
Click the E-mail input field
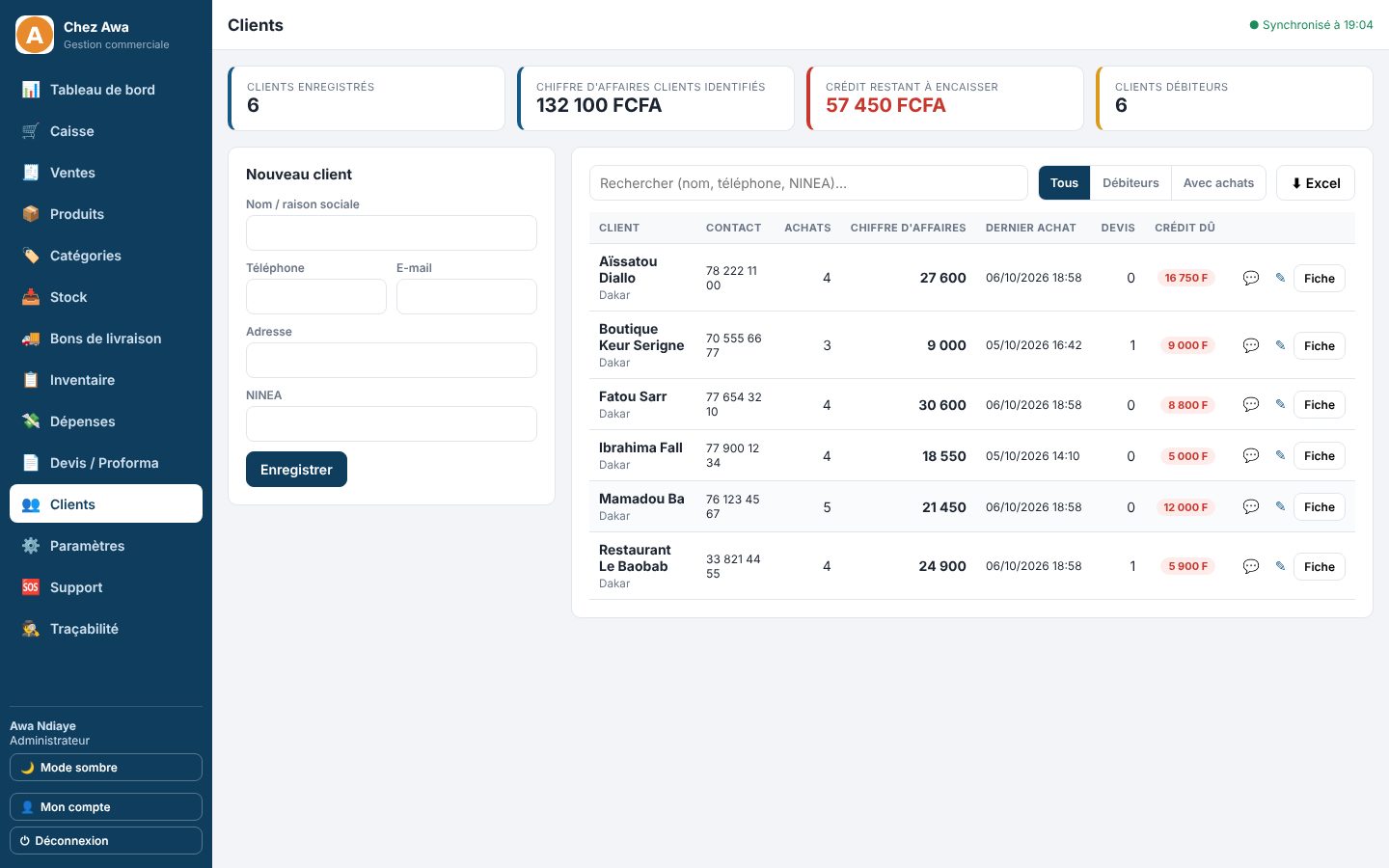tap(467, 297)
